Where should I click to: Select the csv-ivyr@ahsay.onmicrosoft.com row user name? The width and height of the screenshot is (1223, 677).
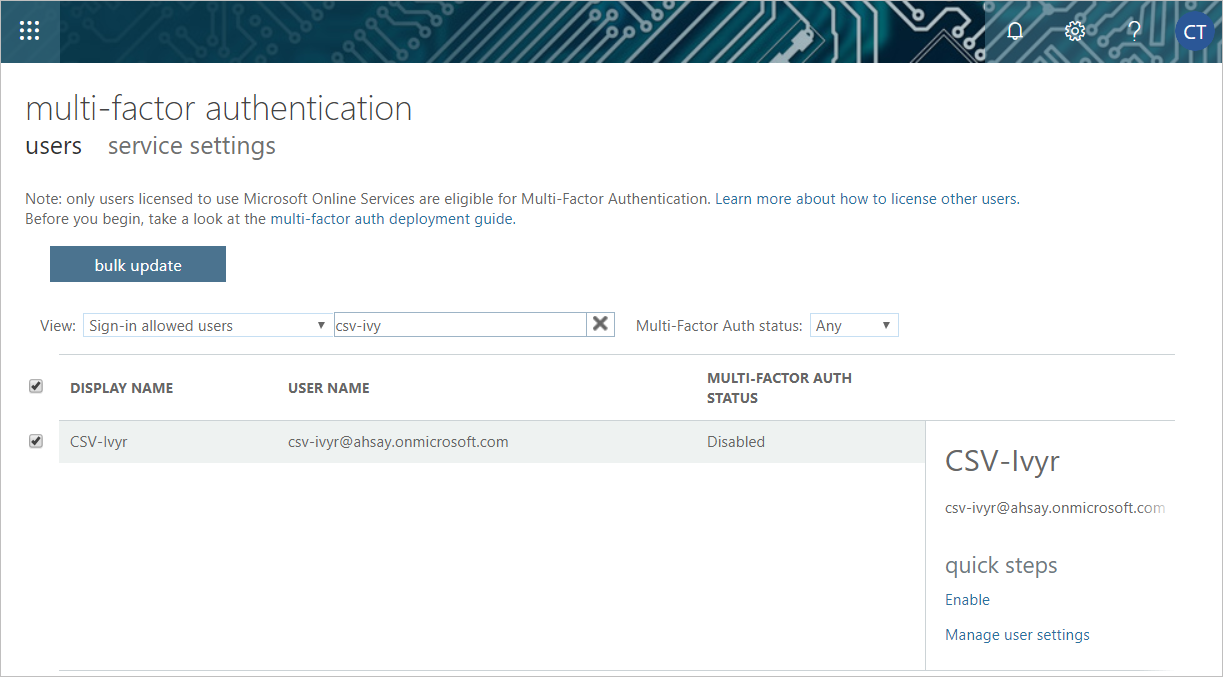(398, 442)
